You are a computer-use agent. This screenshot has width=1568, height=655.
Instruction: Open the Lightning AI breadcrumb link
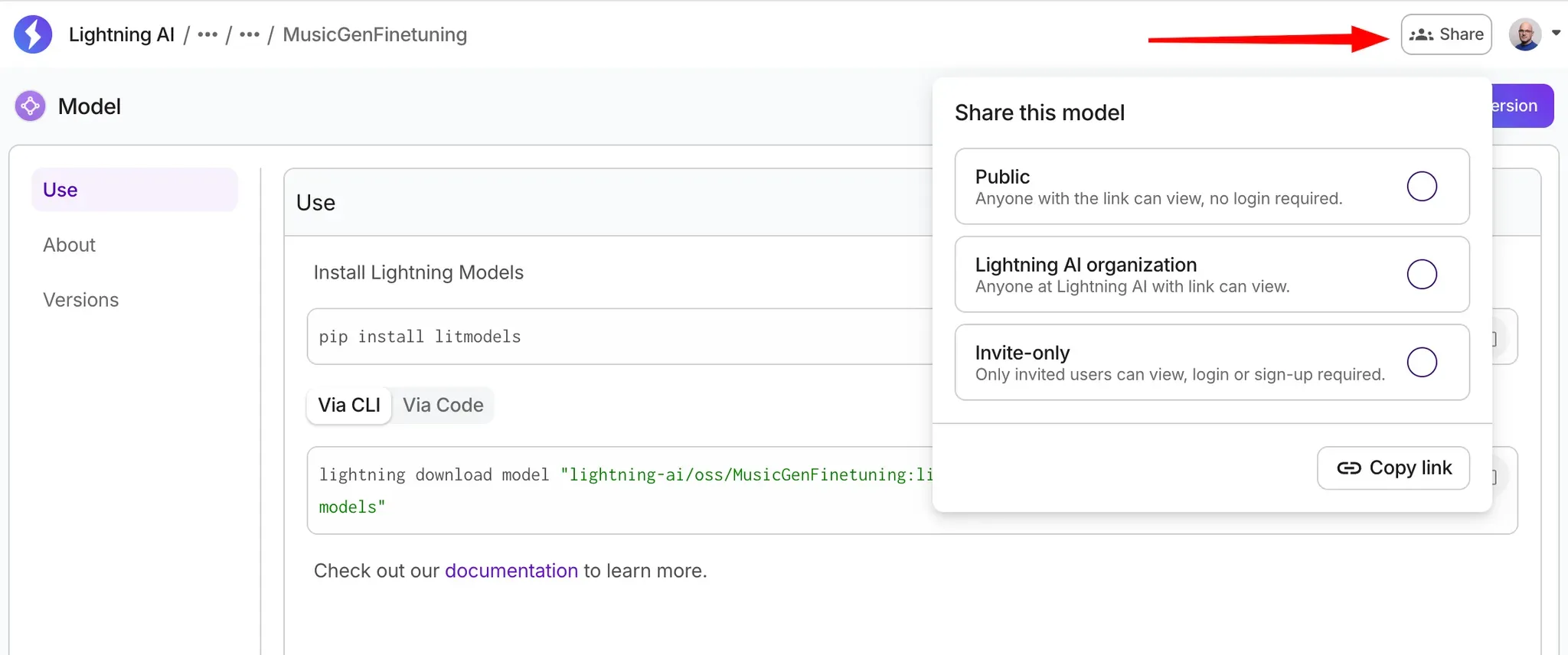tap(122, 34)
